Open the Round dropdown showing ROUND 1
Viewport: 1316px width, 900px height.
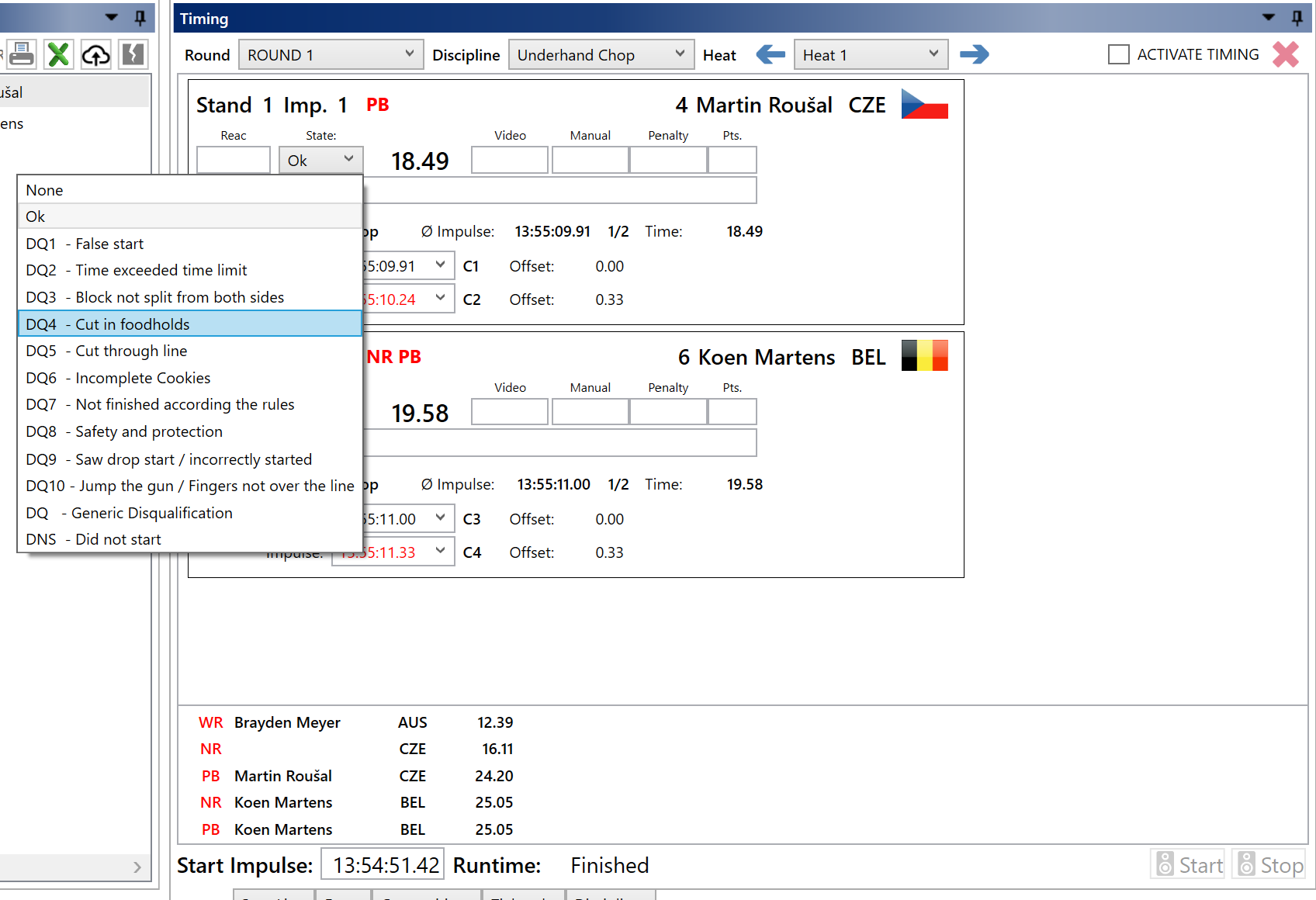(x=331, y=55)
